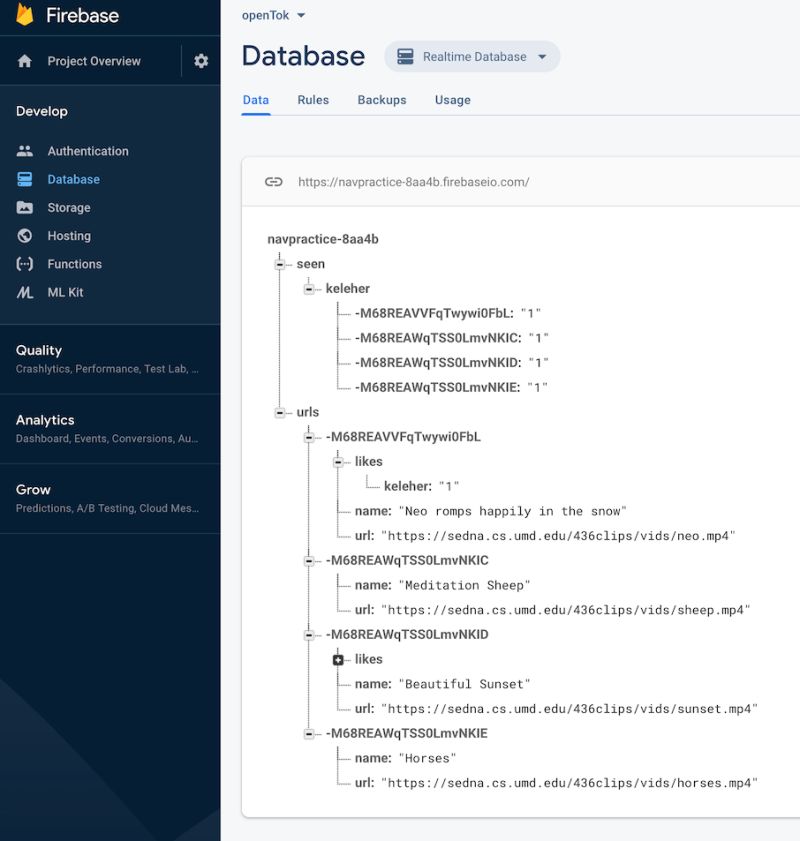
Task: Switch to the Rules tab
Action: pyautogui.click(x=313, y=100)
